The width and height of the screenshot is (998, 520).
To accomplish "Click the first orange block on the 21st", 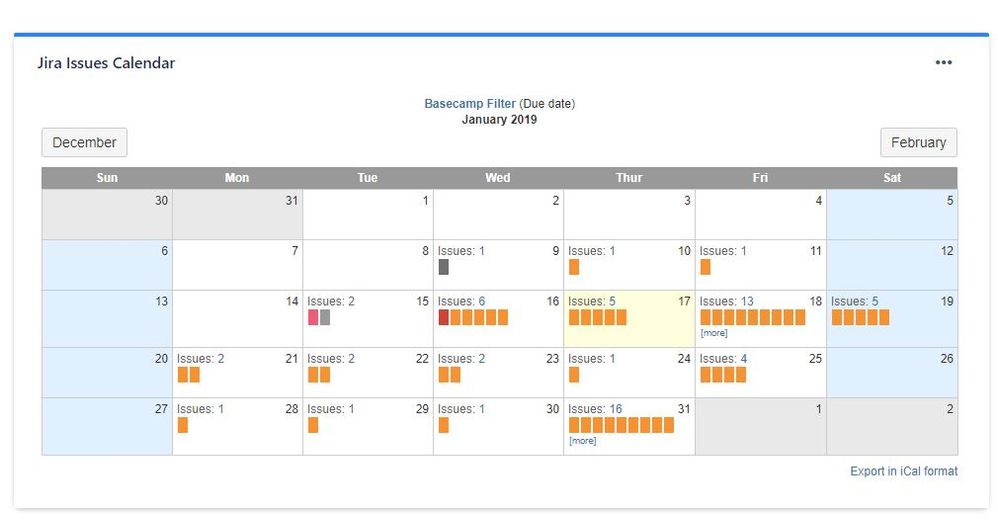I will (183, 374).
